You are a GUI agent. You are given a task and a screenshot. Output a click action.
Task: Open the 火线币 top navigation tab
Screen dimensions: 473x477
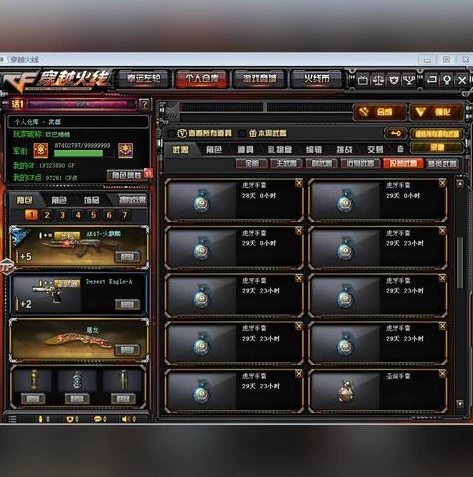(x=317, y=79)
